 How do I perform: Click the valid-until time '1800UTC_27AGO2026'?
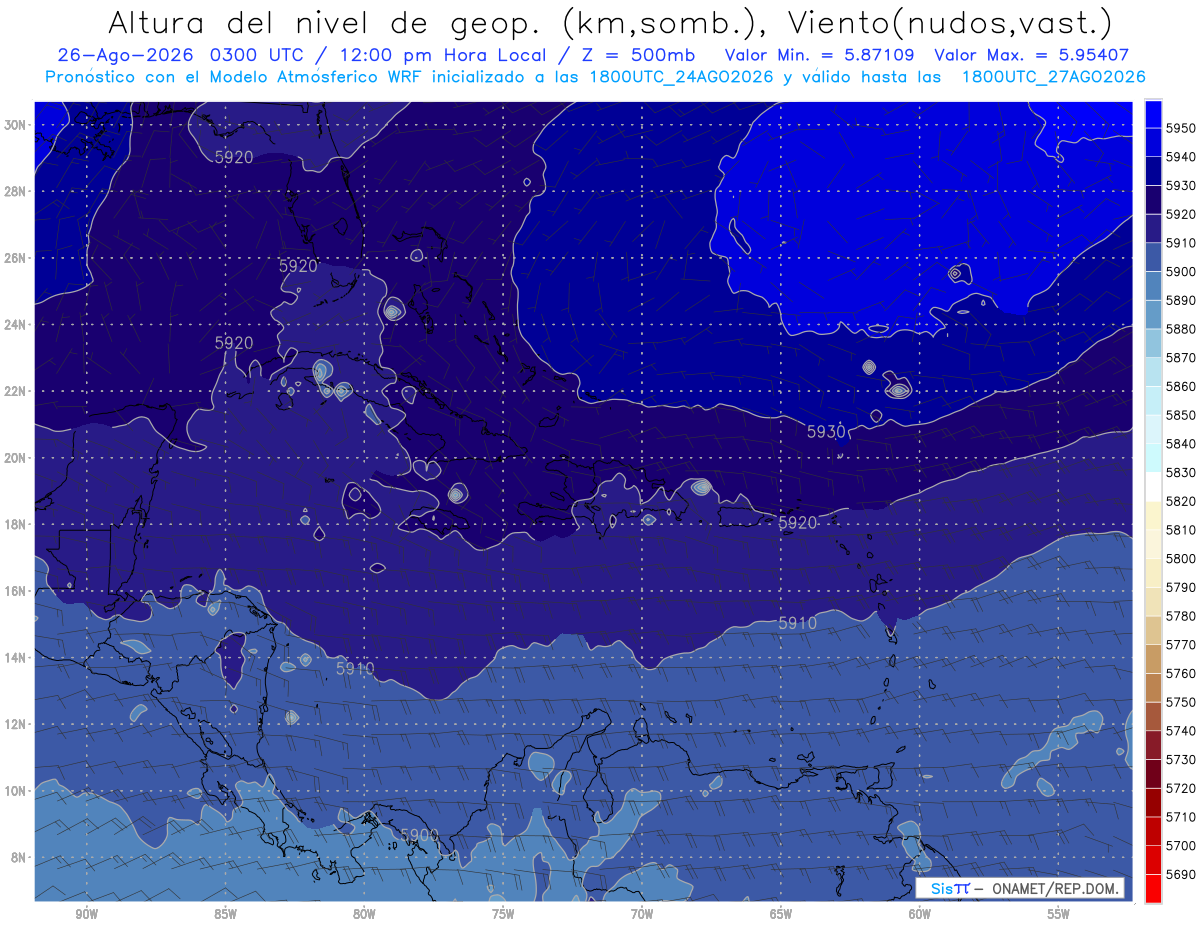pyautogui.click(x=1053, y=77)
